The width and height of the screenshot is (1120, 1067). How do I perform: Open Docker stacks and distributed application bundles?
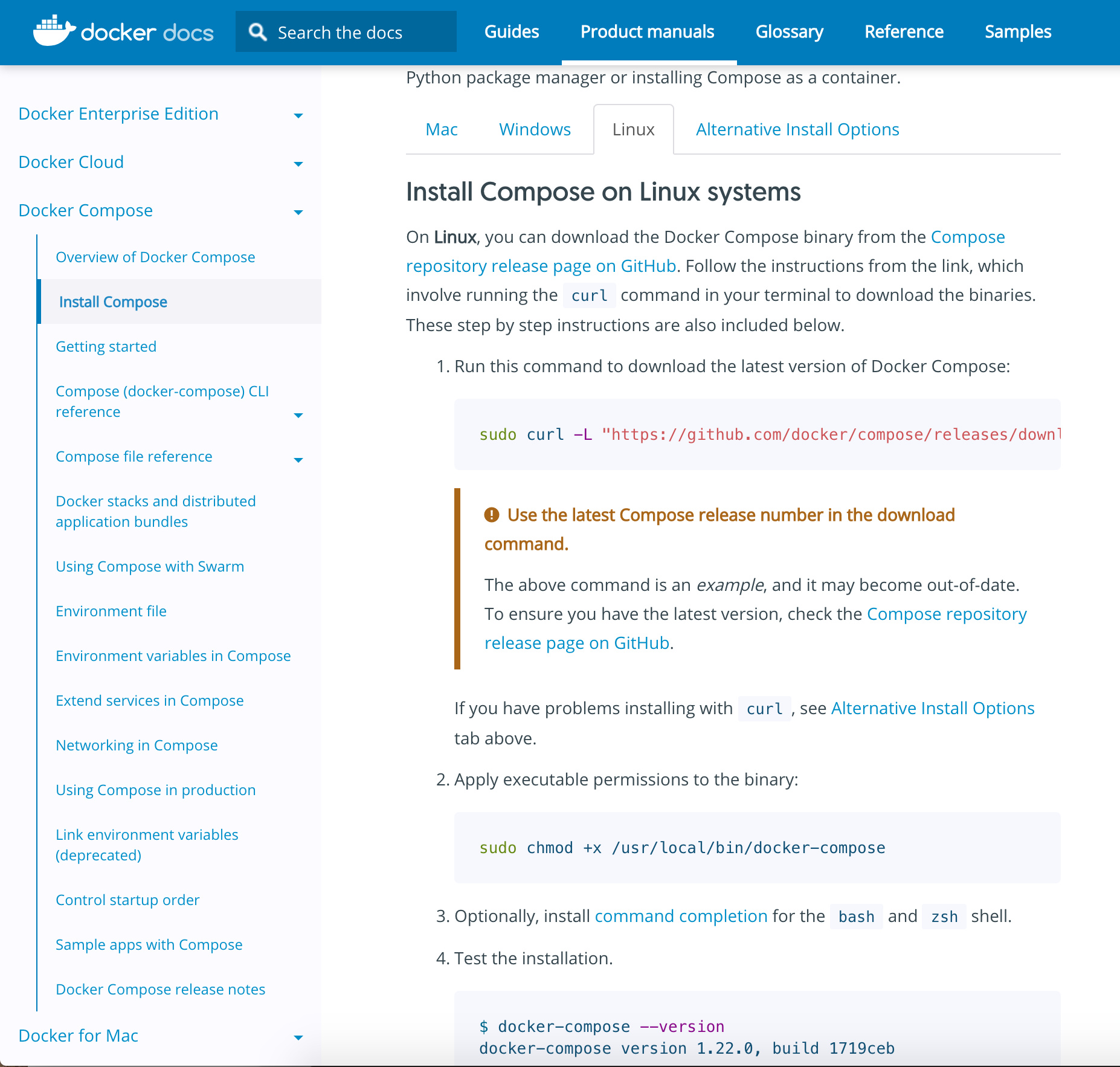point(156,511)
